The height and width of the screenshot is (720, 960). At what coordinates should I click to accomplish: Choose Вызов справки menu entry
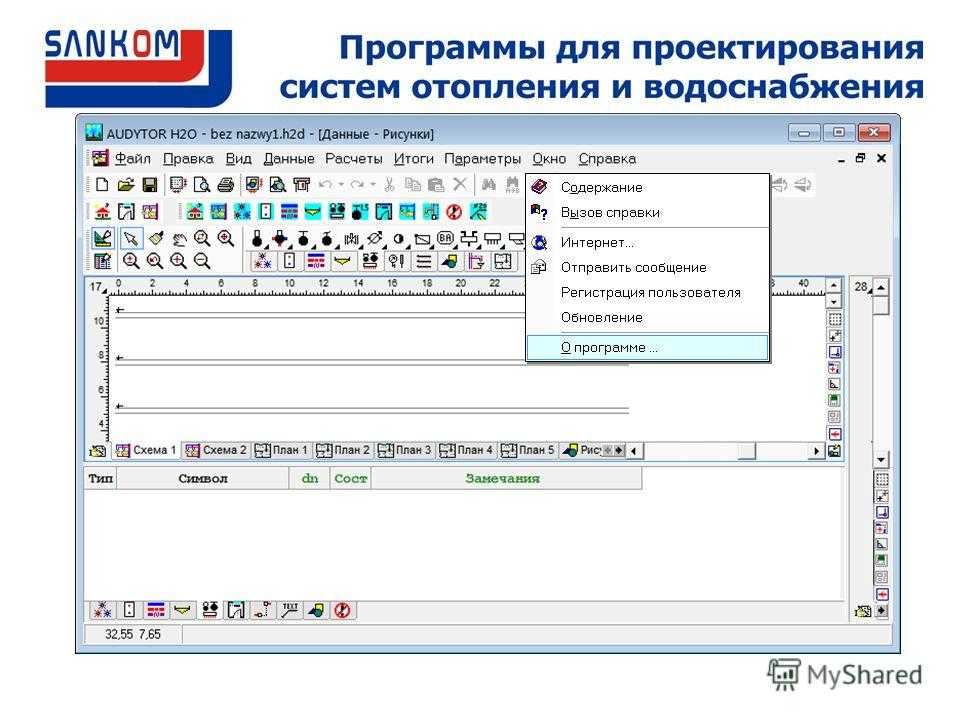pos(648,212)
